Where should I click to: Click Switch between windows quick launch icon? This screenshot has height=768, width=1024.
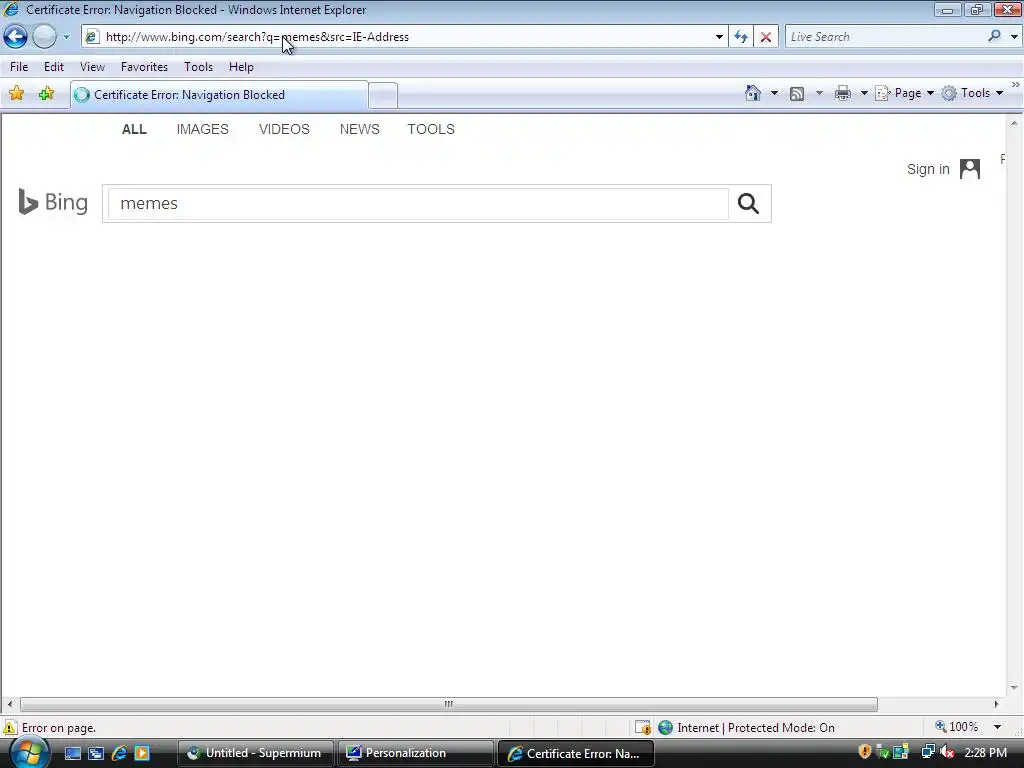coord(96,754)
